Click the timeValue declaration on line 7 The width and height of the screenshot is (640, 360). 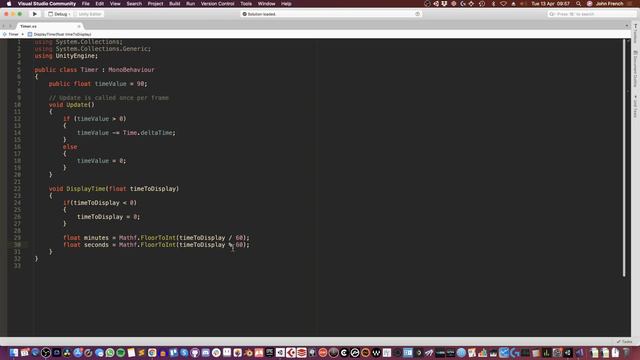point(111,84)
